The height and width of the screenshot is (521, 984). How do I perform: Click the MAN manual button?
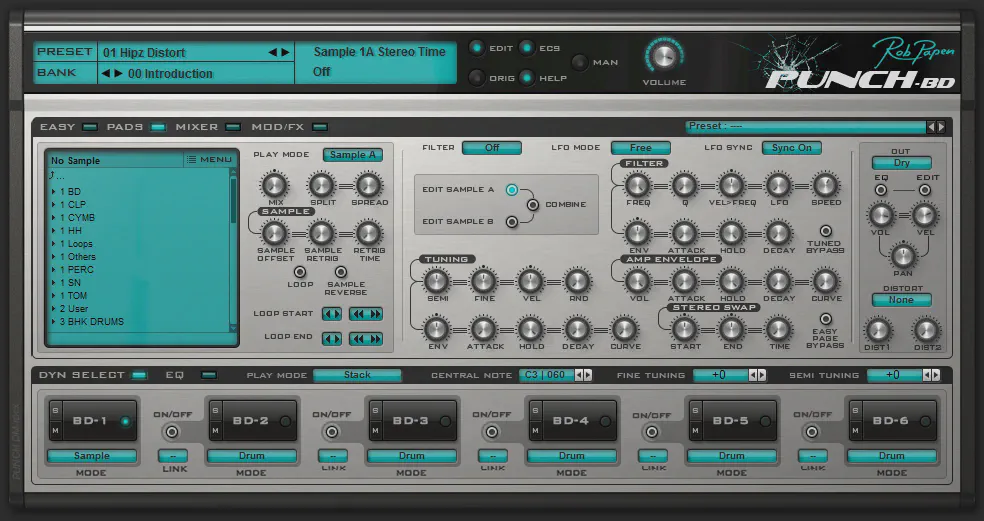580,62
